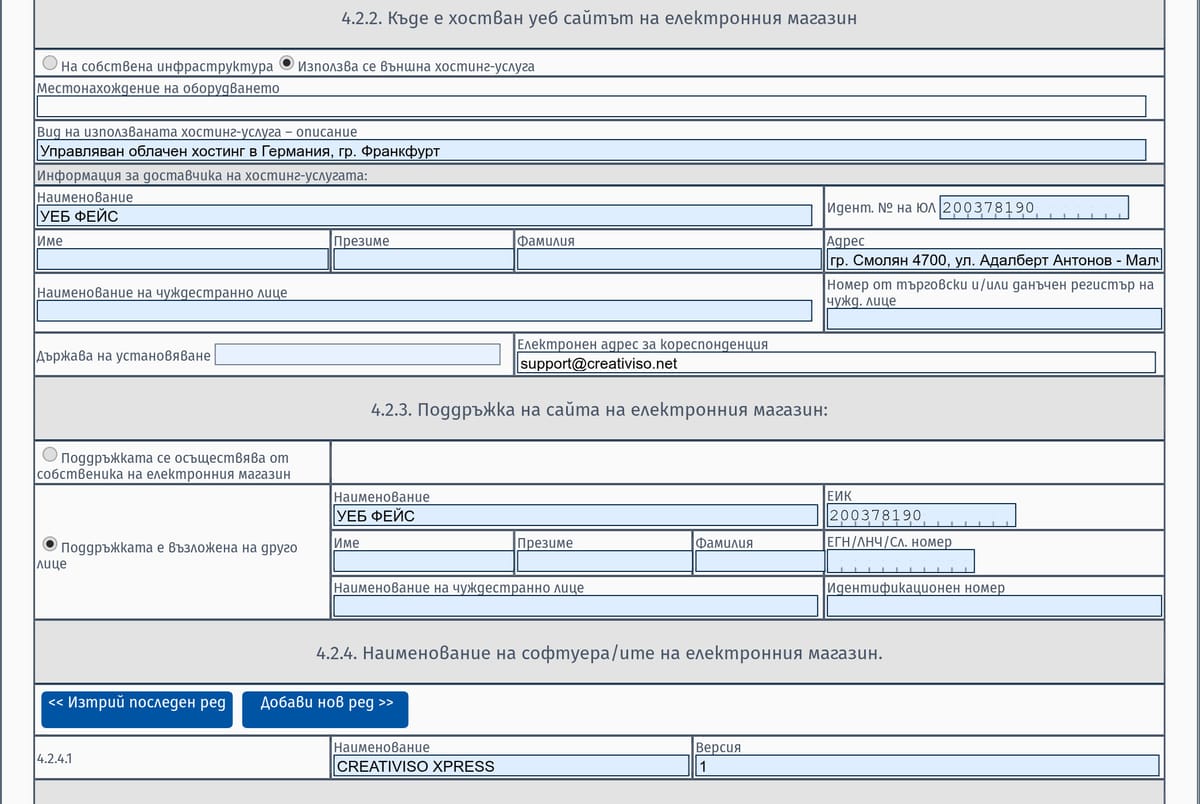Focus maintenance foreign entity name field
Viewport: 1200px width, 804px height.
tap(575, 606)
